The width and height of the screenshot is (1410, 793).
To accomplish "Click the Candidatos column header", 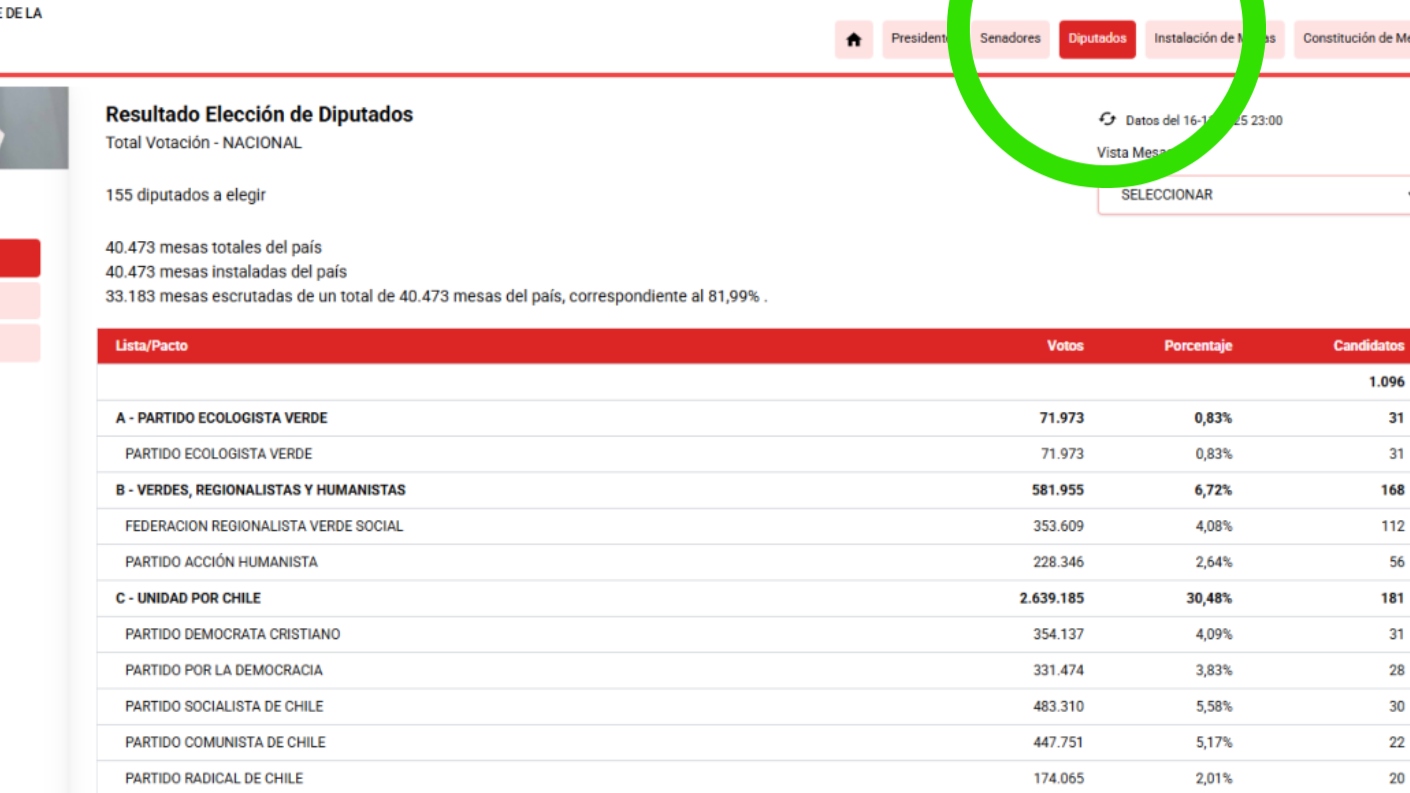I will (x=1368, y=346).
